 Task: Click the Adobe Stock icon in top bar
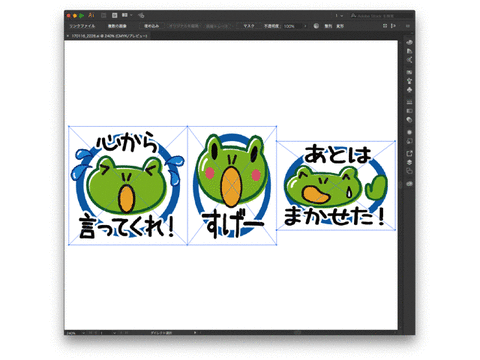pyautogui.click(x=114, y=15)
